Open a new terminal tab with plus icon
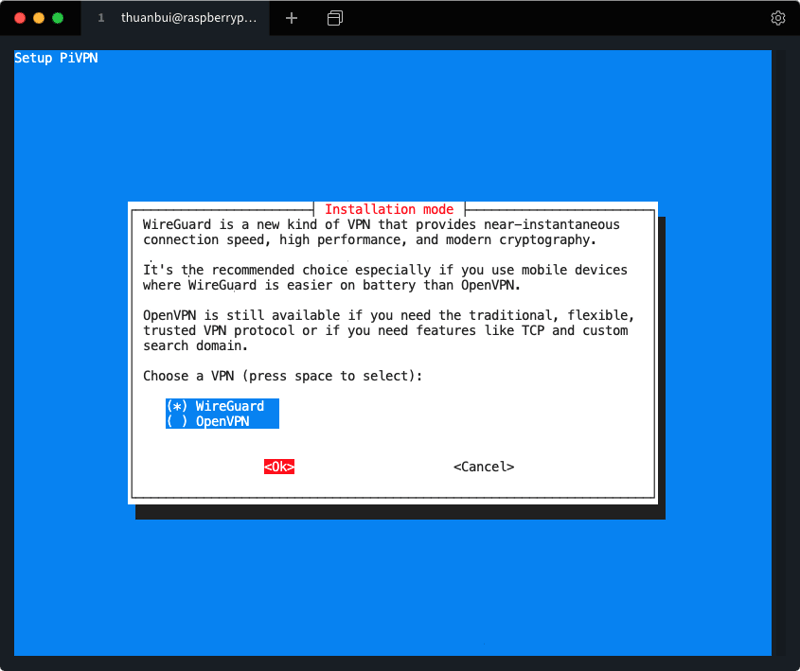The height and width of the screenshot is (671, 800). [291, 18]
